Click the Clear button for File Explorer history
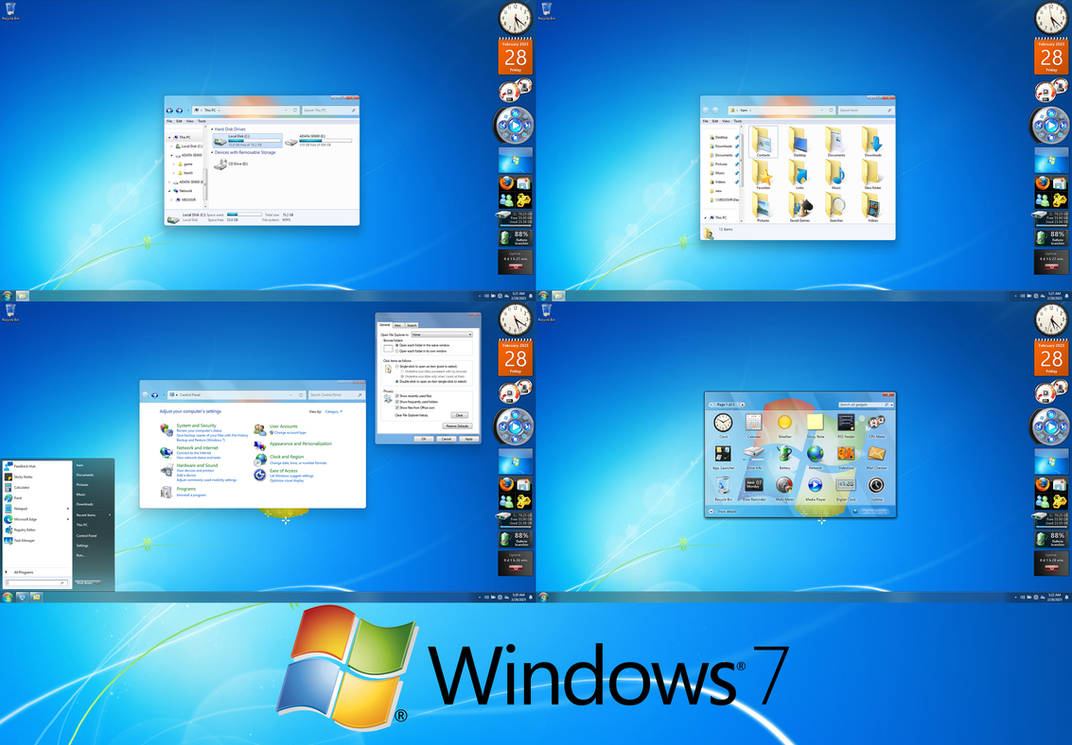The width and height of the screenshot is (1072, 745). (459, 416)
